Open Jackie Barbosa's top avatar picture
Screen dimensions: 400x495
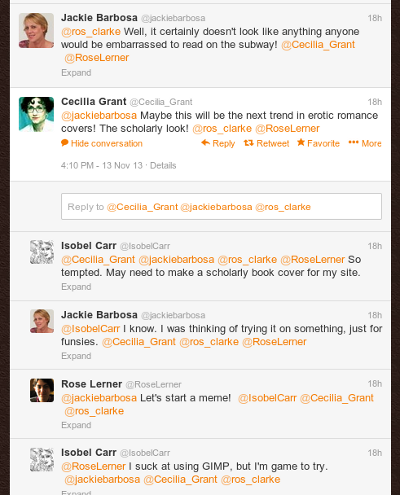(x=36, y=31)
